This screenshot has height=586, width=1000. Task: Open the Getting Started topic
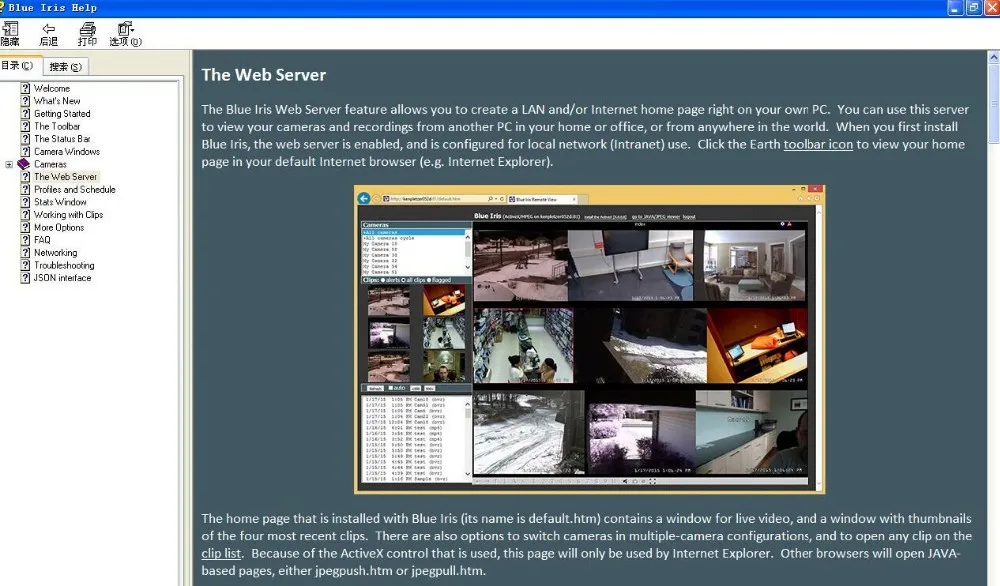62,114
